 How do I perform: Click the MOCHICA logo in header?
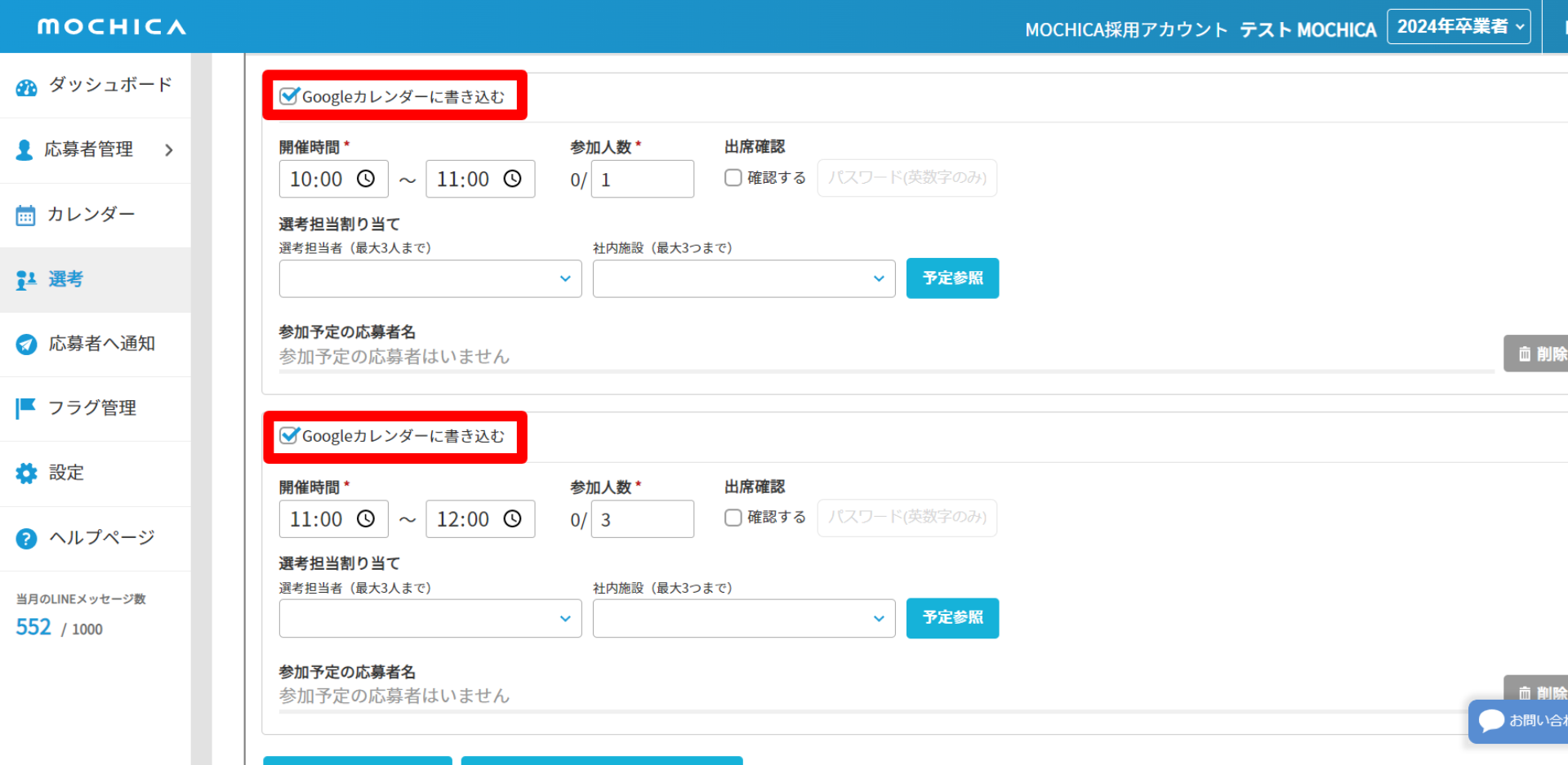tap(112, 27)
